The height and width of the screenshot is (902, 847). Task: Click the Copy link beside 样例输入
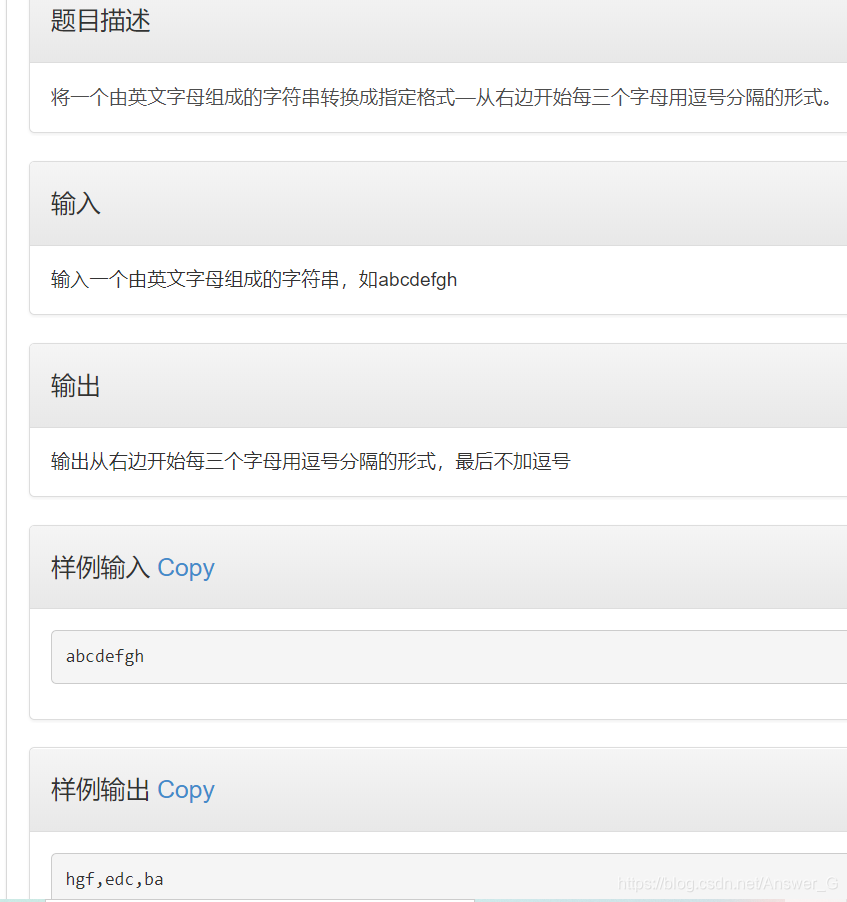[186, 568]
